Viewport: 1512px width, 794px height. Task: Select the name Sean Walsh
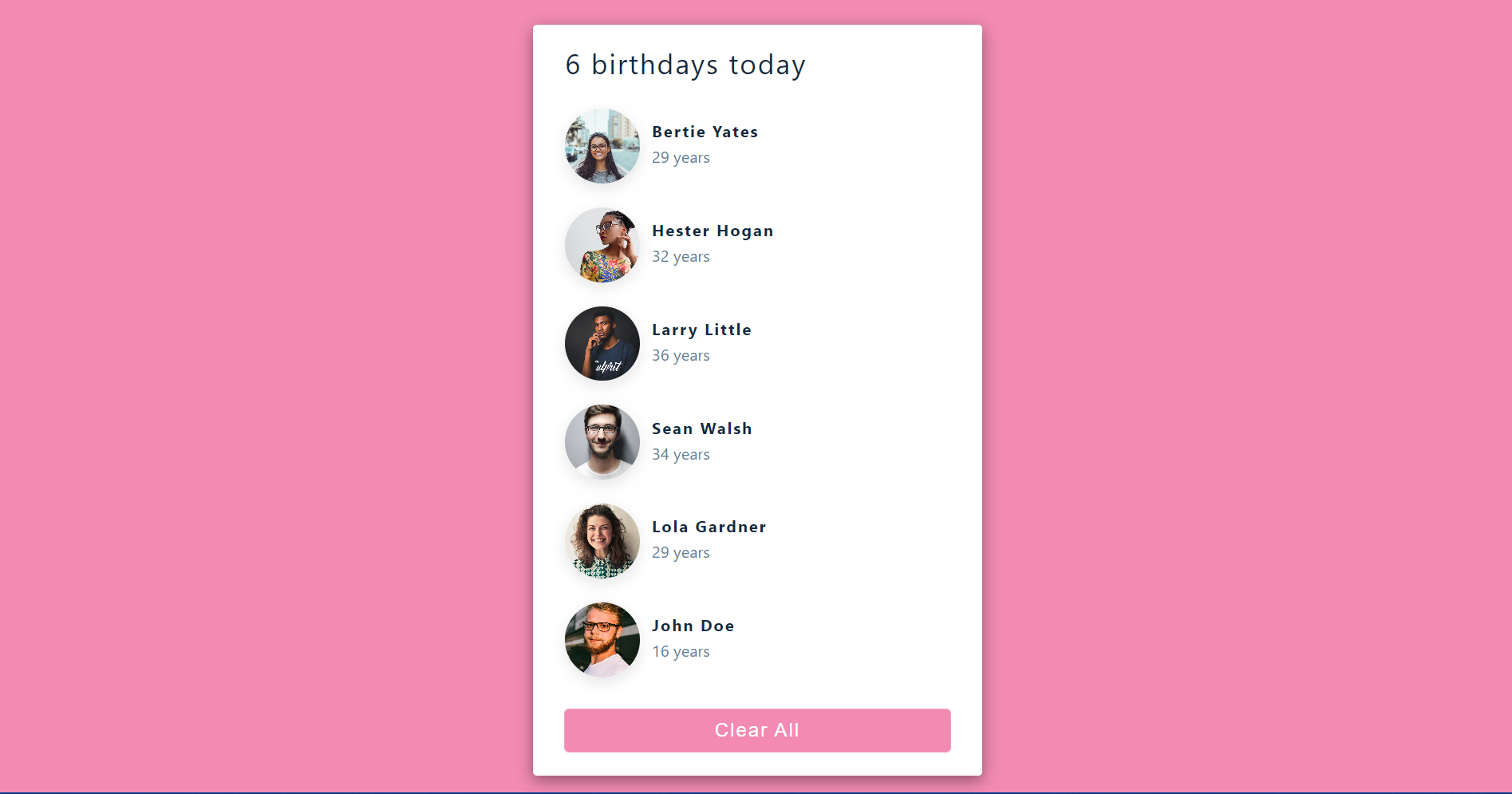[701, 429]
